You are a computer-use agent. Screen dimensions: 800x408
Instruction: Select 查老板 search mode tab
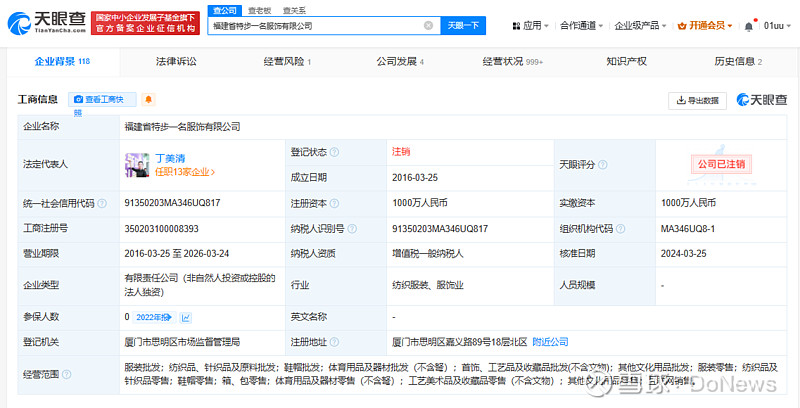point(259,11)
